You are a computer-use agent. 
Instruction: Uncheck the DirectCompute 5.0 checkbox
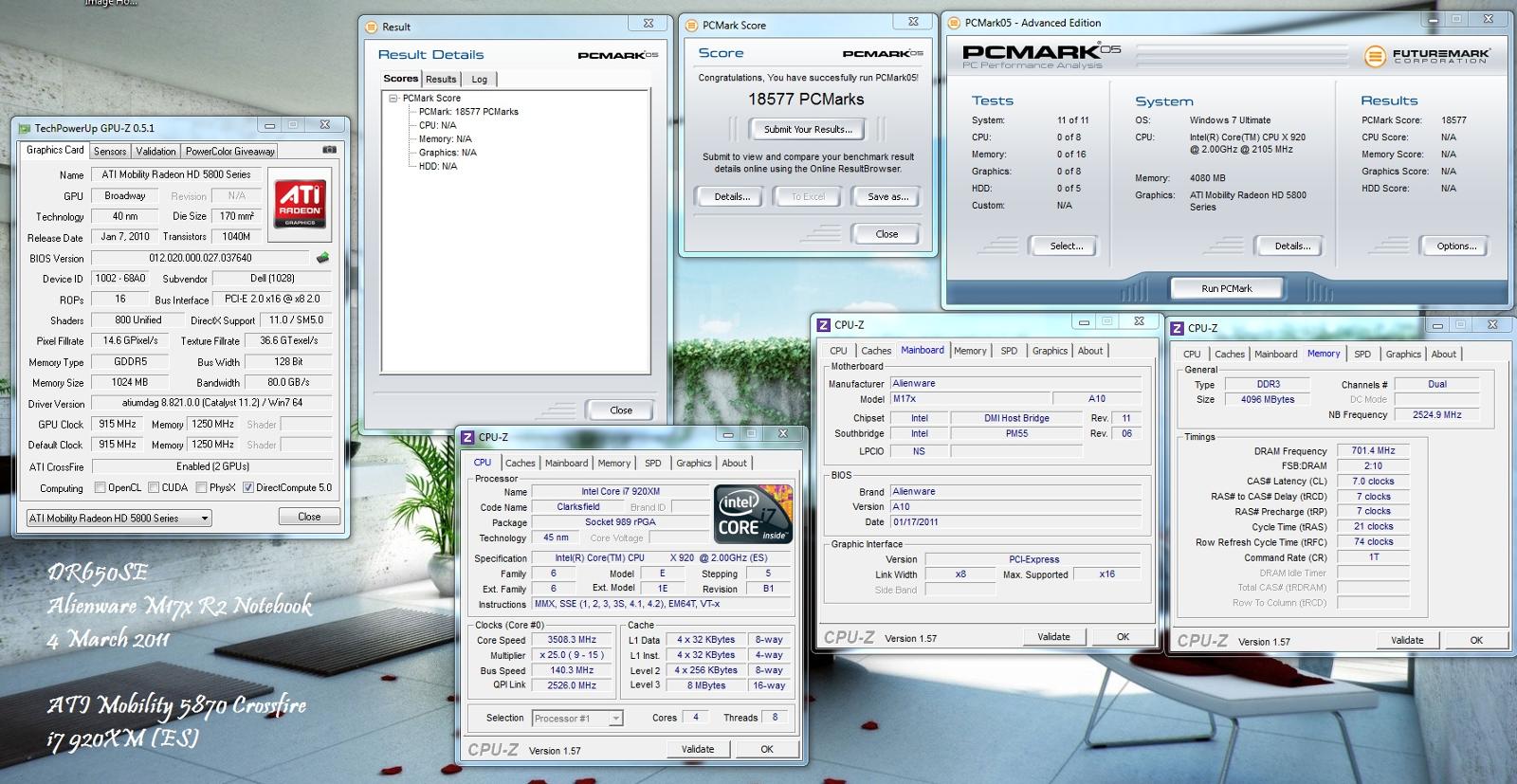[x=248, y=487]
